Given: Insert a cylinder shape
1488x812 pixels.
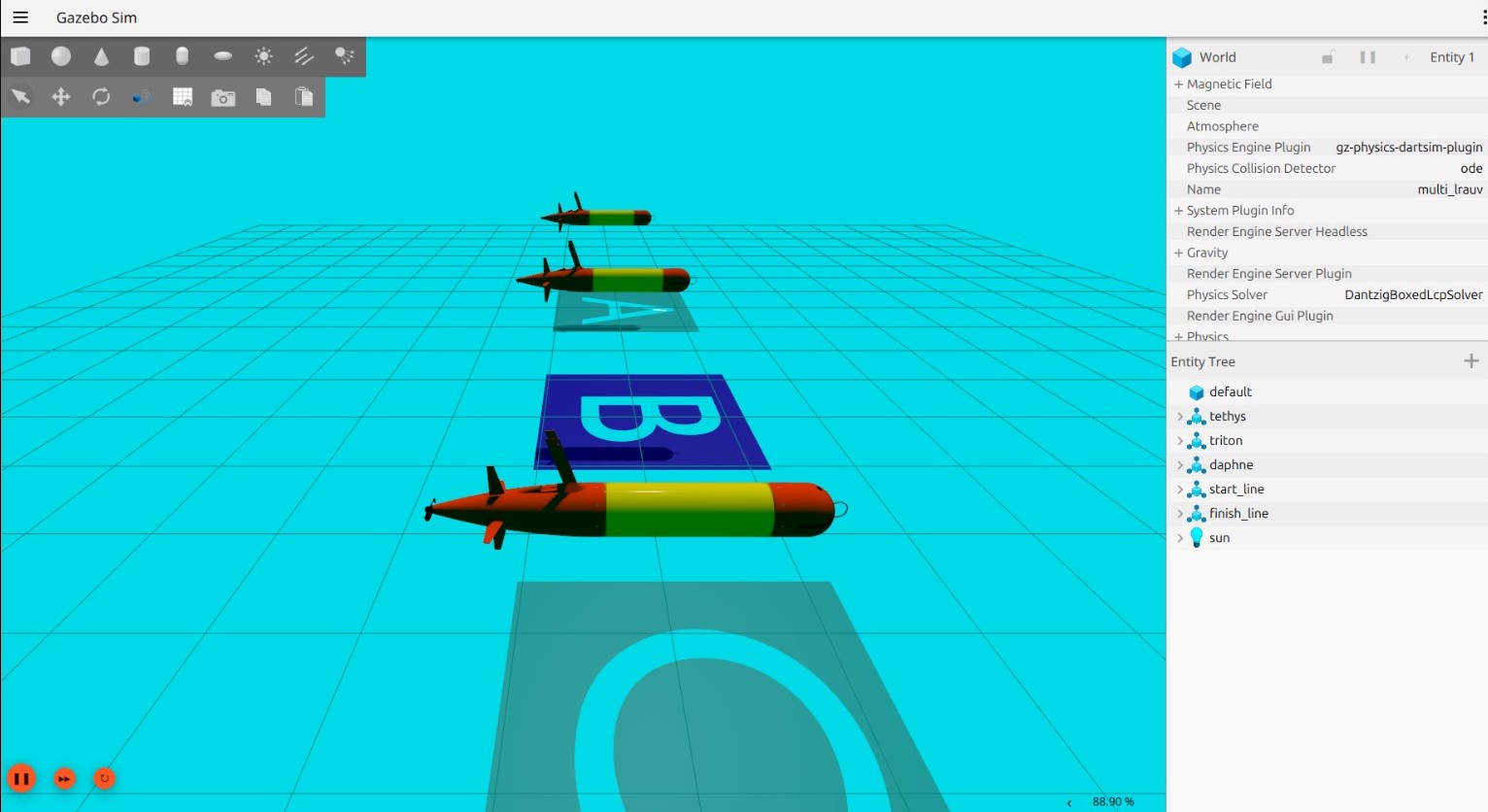Looking at the screenshot, I should point(142,56).
